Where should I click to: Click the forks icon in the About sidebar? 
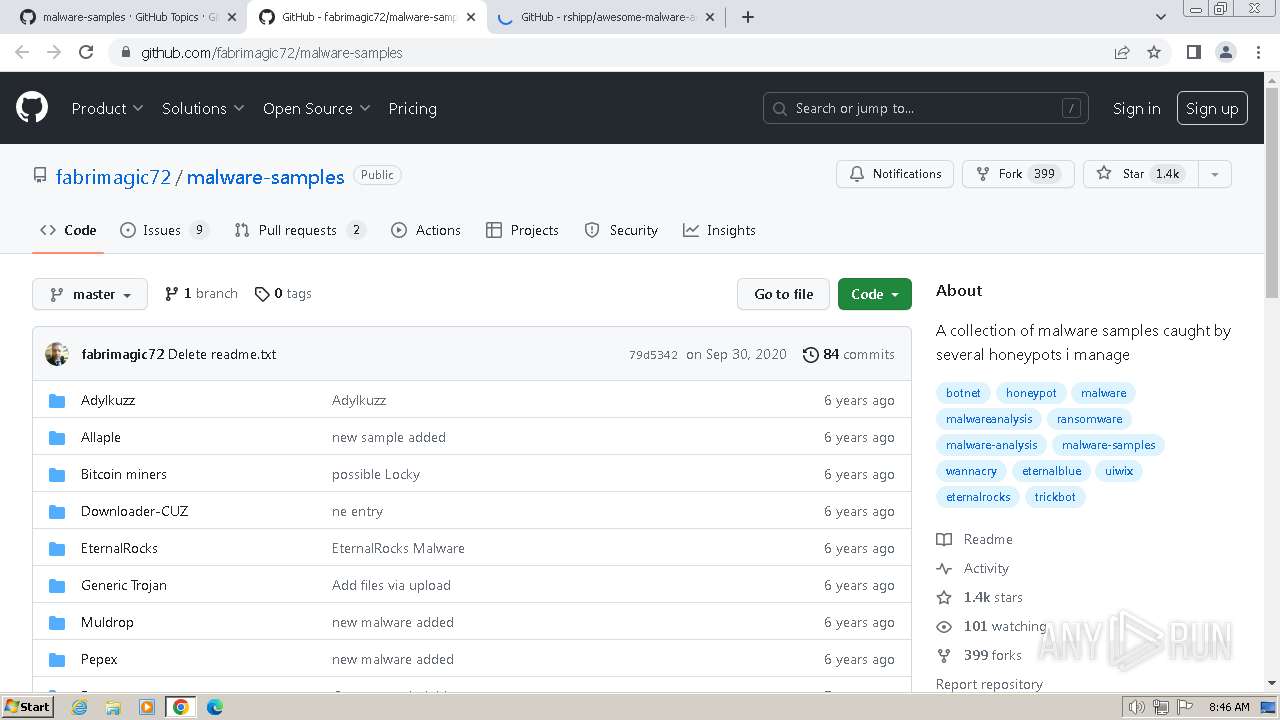944,655
